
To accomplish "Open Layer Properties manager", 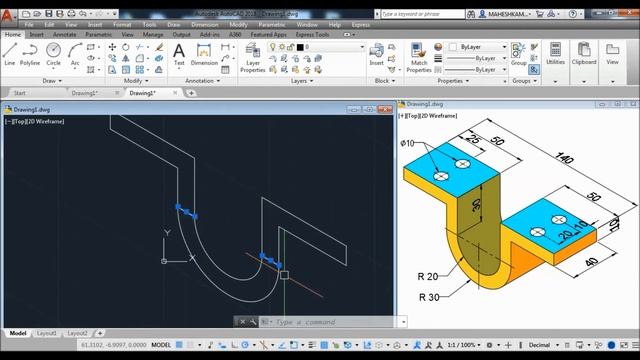I will point(253,58).
